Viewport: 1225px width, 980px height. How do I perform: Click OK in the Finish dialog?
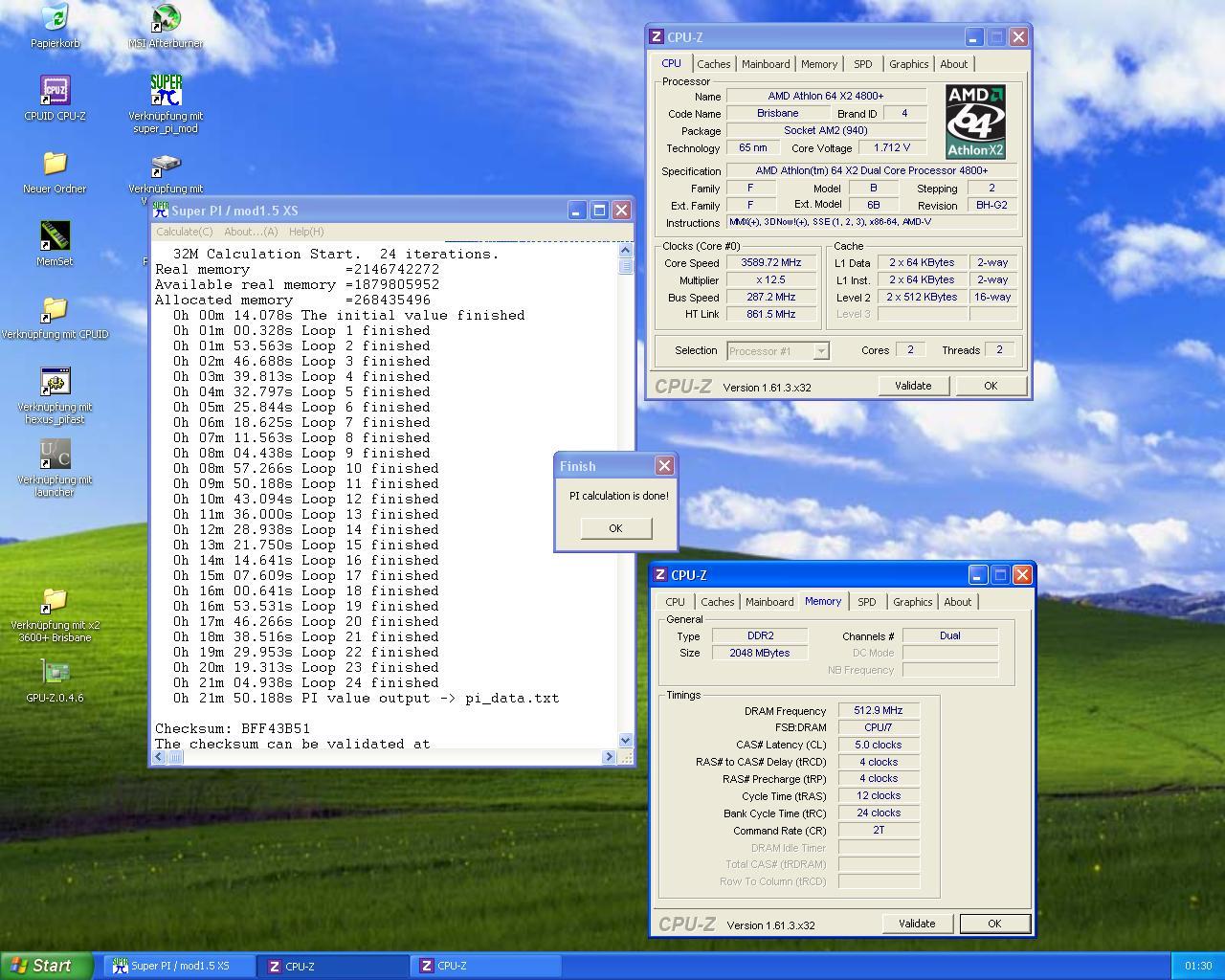615,528
